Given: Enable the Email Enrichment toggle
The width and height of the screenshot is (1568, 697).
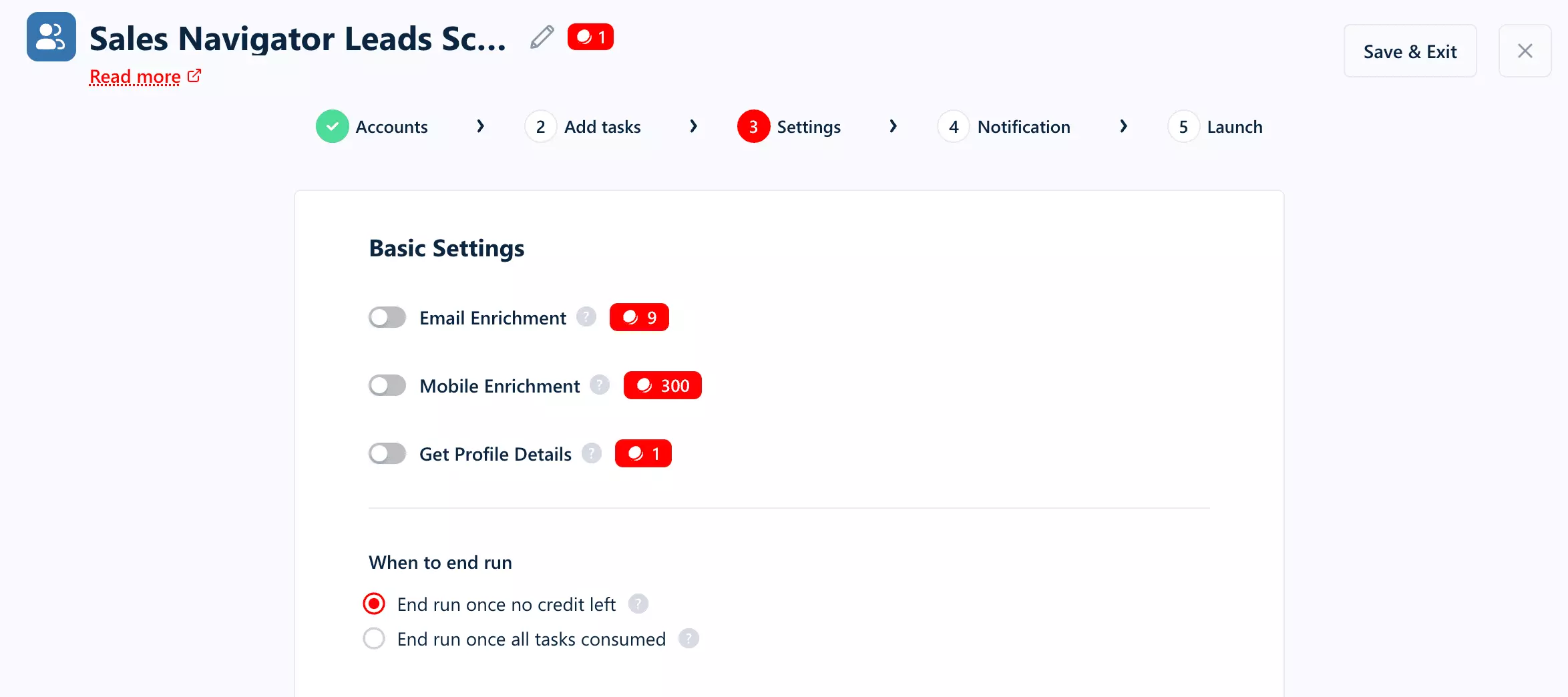Looking at the screenshot, I should (x=387, y=318).
